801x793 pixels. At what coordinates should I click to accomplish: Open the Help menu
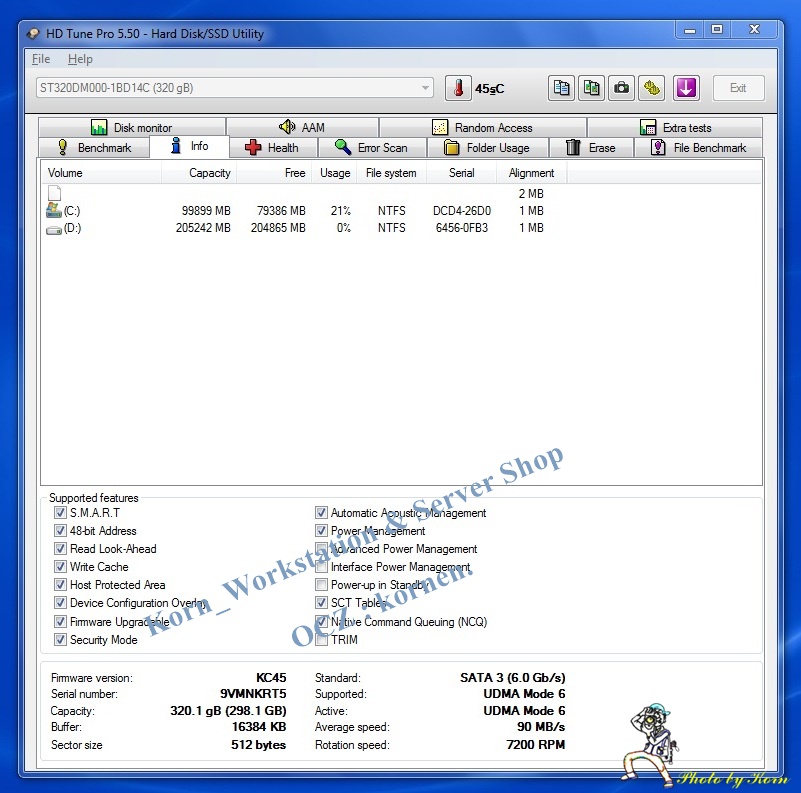click(x=80, y=59)
